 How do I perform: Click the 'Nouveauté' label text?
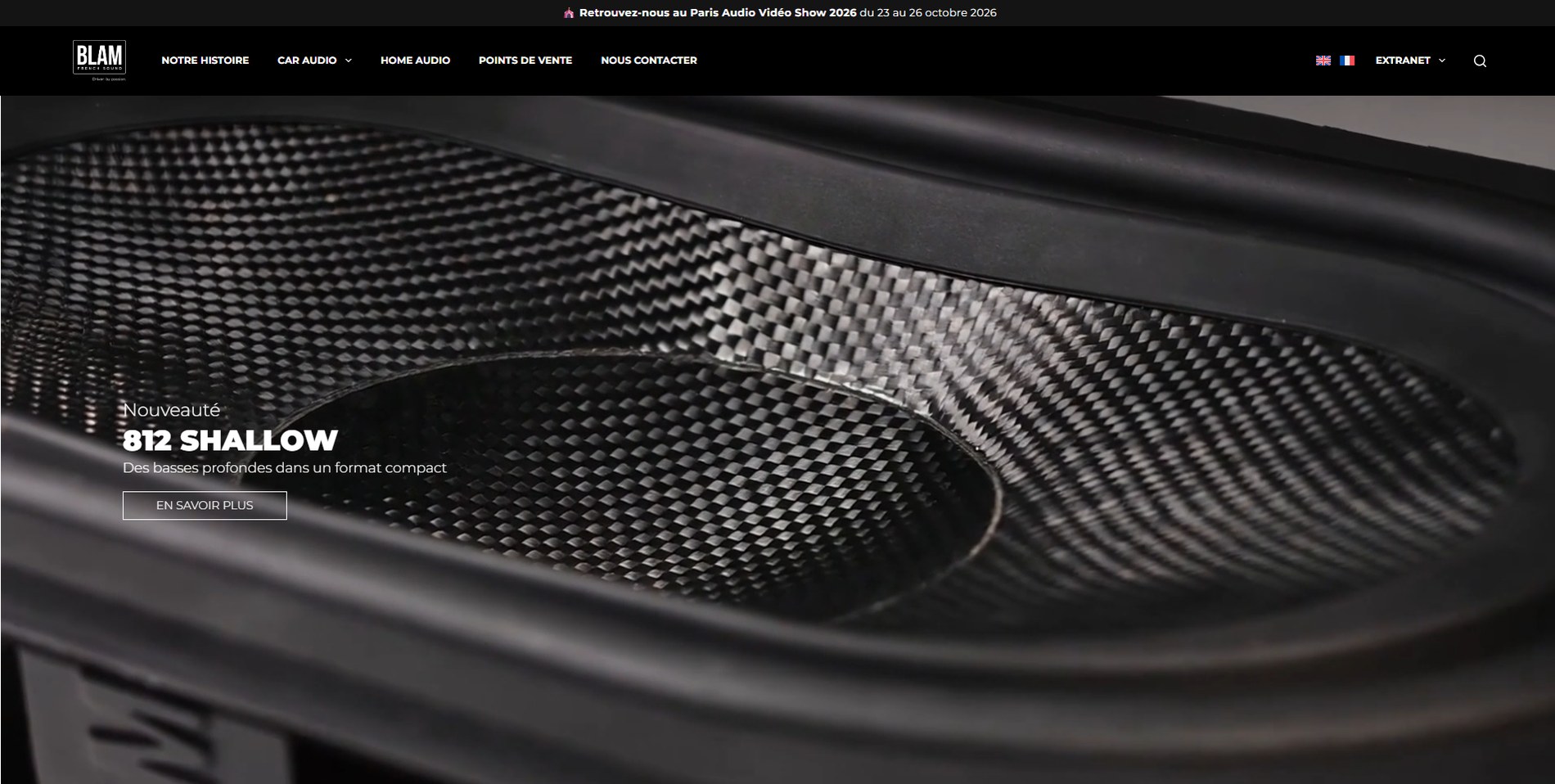pyautogui.click(x=171, y=409)
